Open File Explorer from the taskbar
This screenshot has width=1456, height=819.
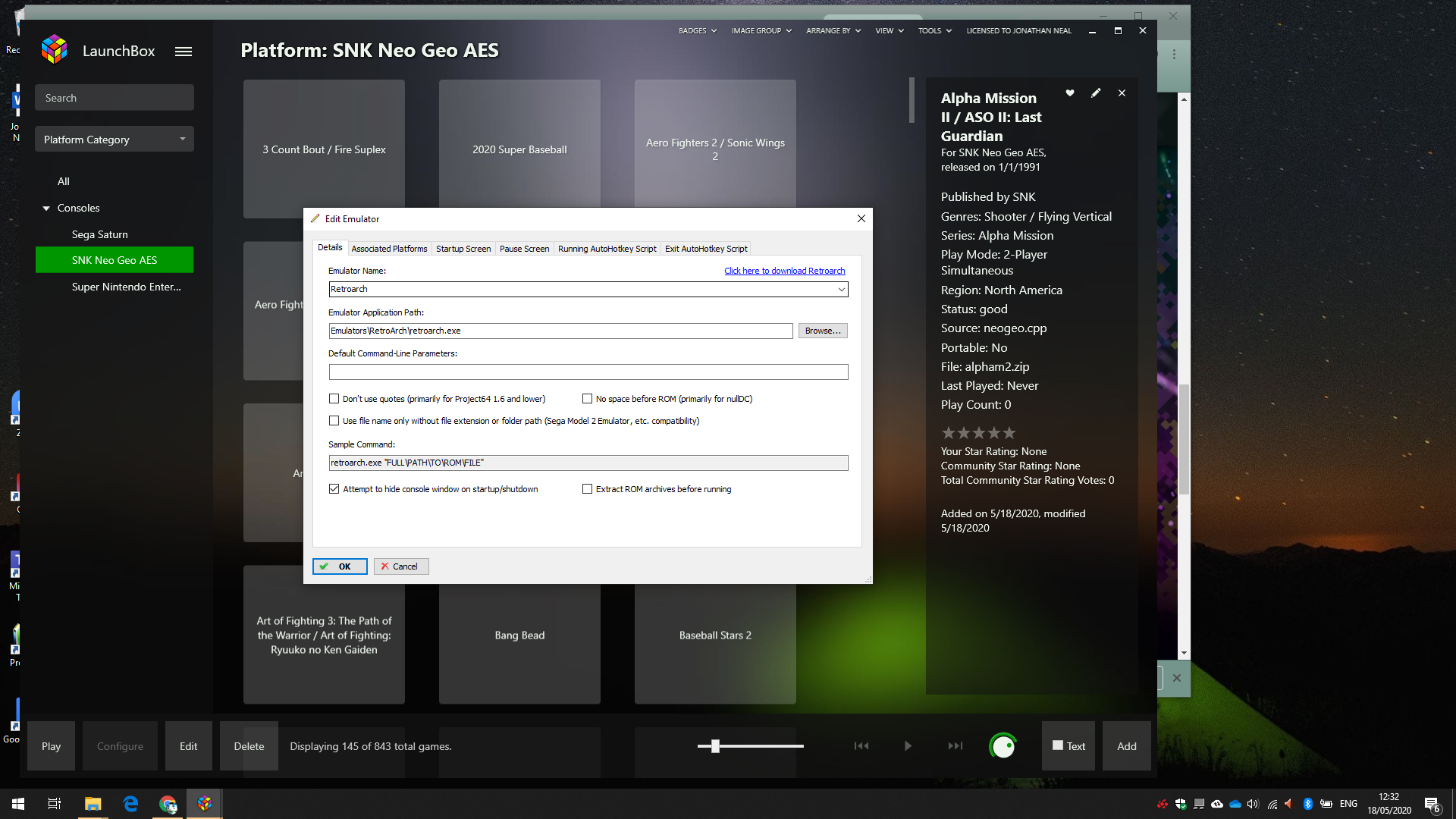pos(93,804)
